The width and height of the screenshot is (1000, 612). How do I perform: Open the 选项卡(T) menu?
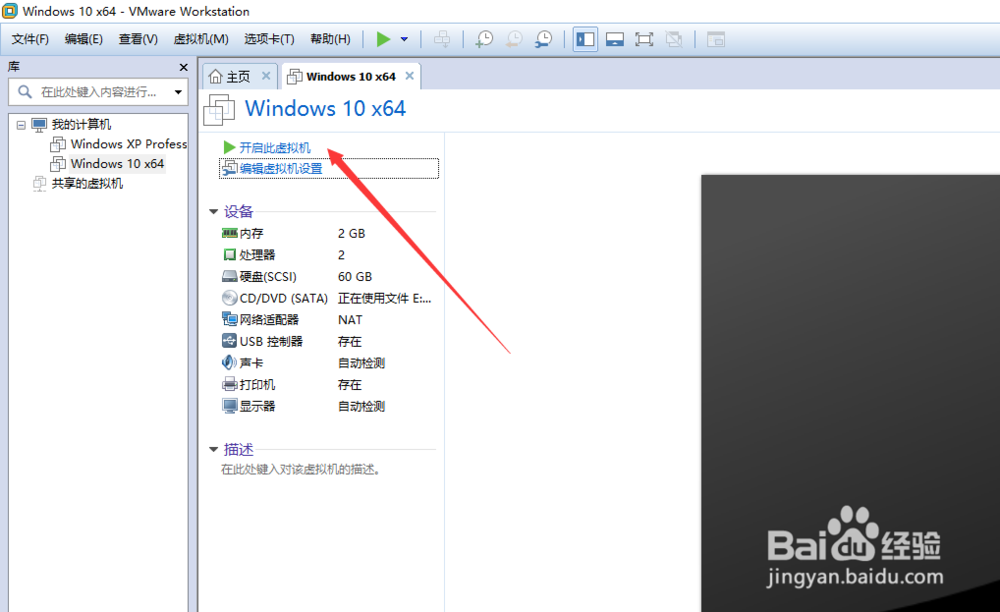coord(269,40)
